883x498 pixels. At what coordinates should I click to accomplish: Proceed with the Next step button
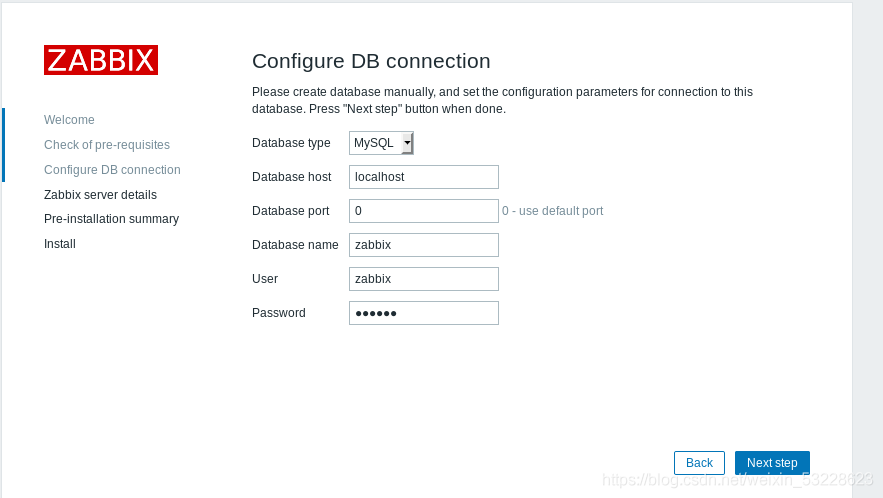point(772,463)
